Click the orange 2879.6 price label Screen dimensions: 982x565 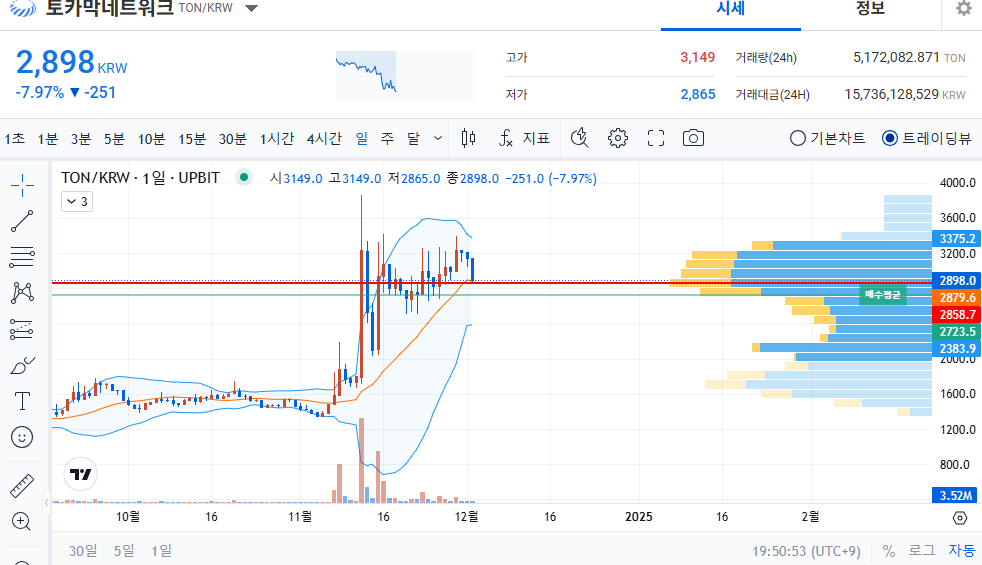[957, 298]
